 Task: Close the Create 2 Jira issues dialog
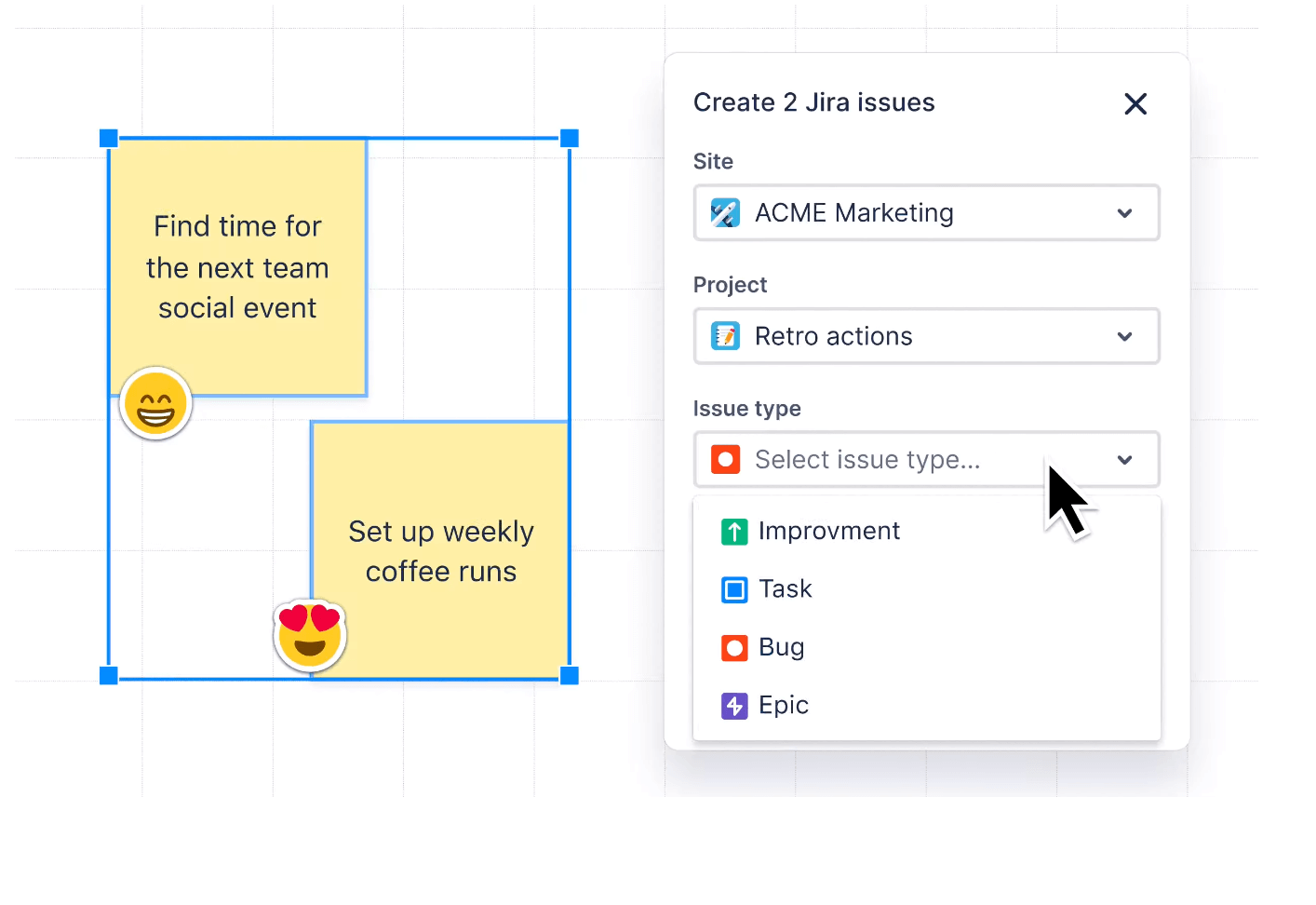pyautogui.click(x=1135, y=103)
